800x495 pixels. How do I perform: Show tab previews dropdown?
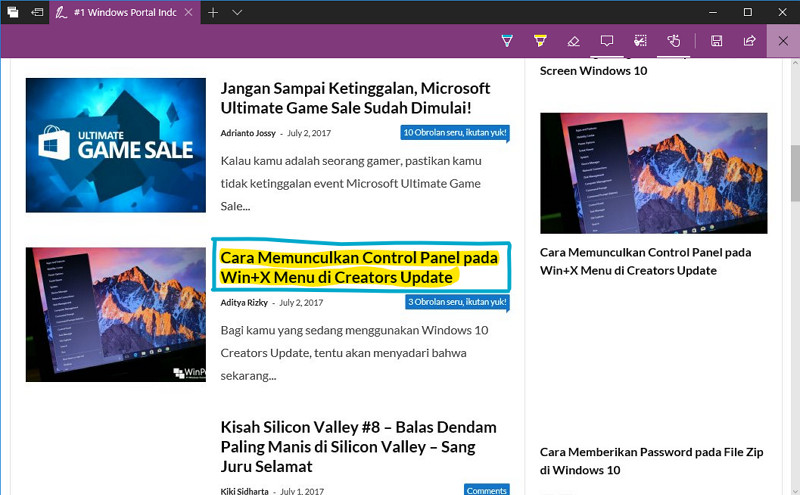[x=237, y=12]
